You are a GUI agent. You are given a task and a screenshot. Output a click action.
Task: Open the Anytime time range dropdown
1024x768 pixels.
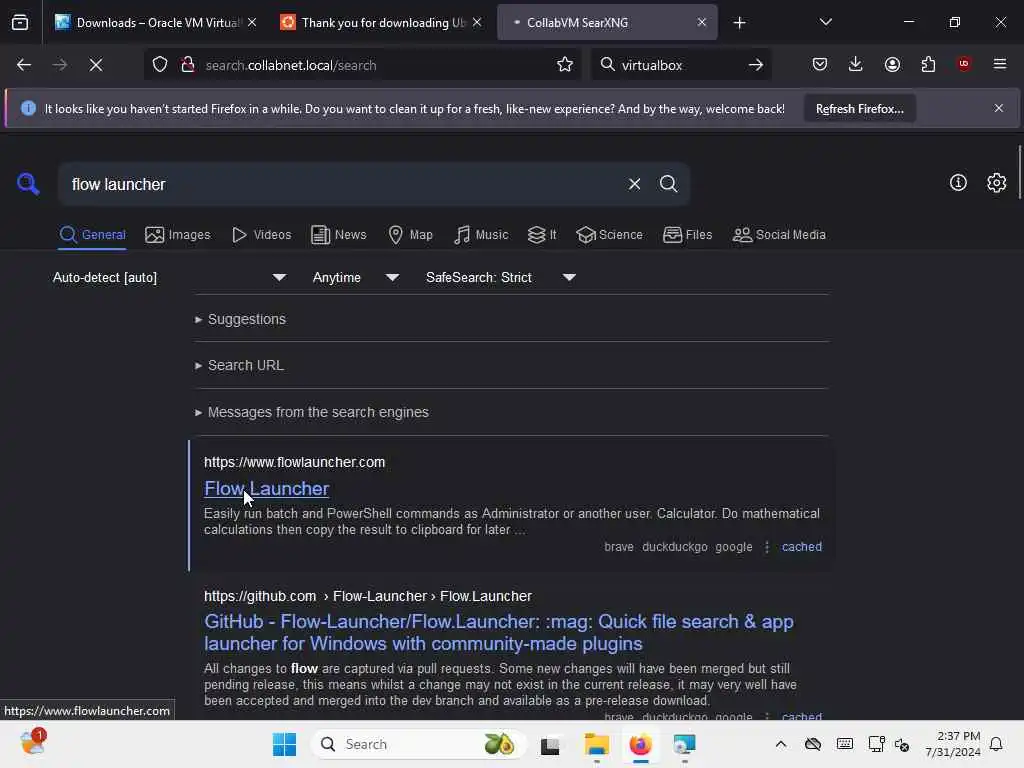[355, 278]
